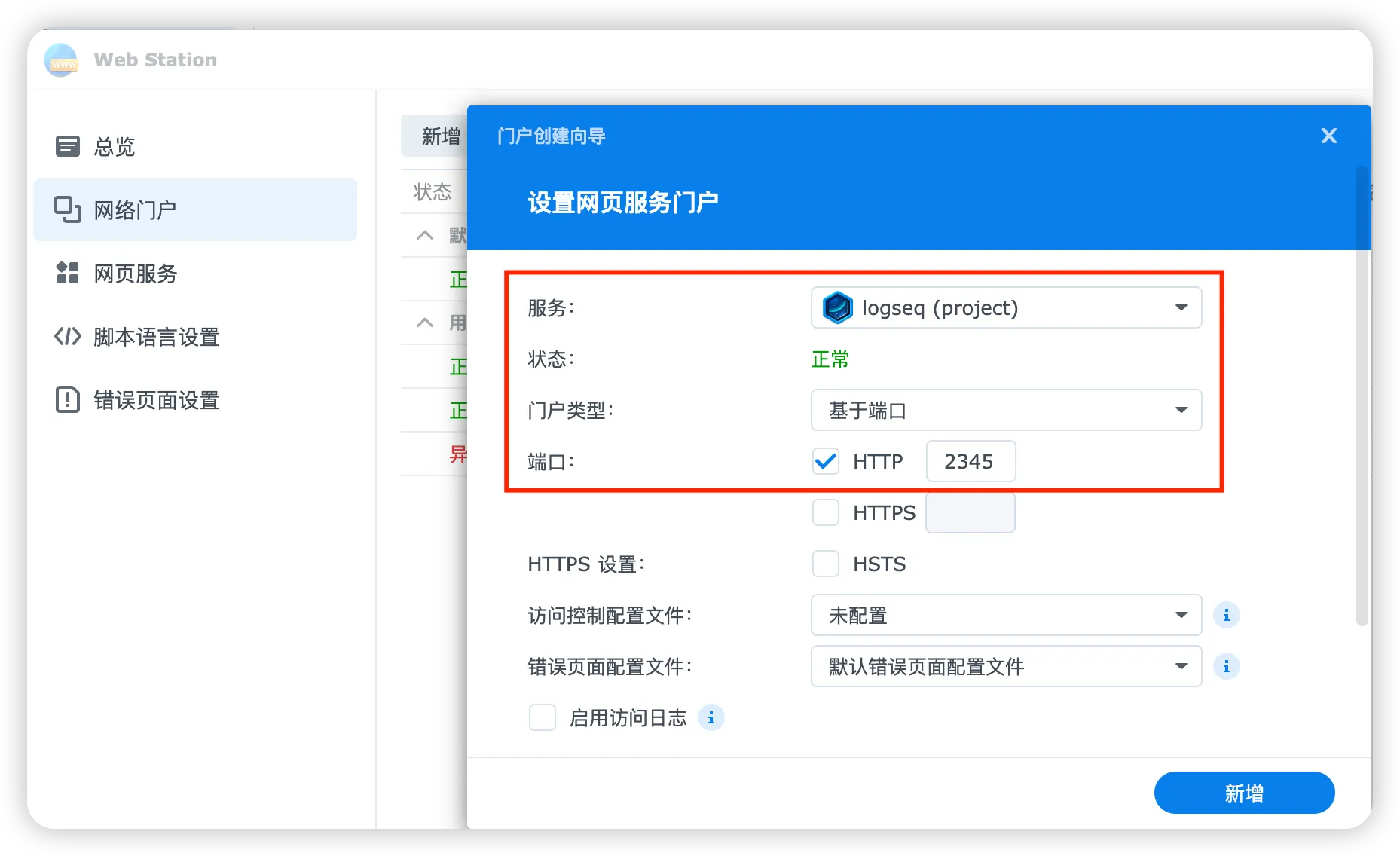Open 网页服务 in the sidebar
Viewport: 1400px width, 856px height.
pyautogui.click(x=195, y=273)
